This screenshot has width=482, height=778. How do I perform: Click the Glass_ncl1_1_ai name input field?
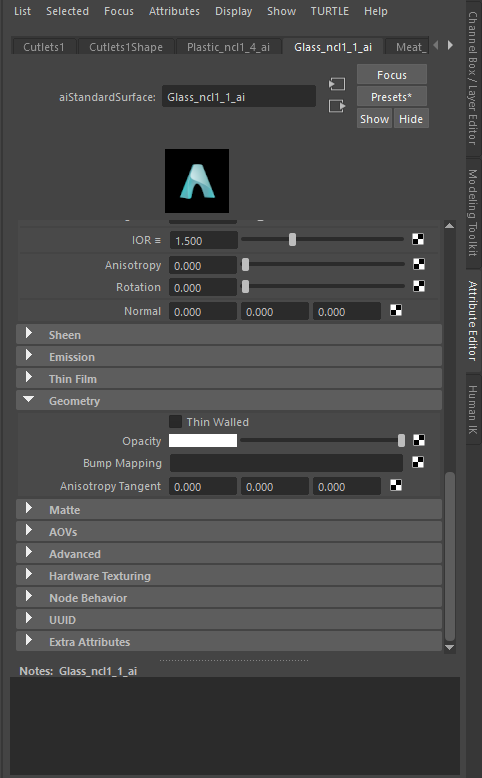pos(239,97)
